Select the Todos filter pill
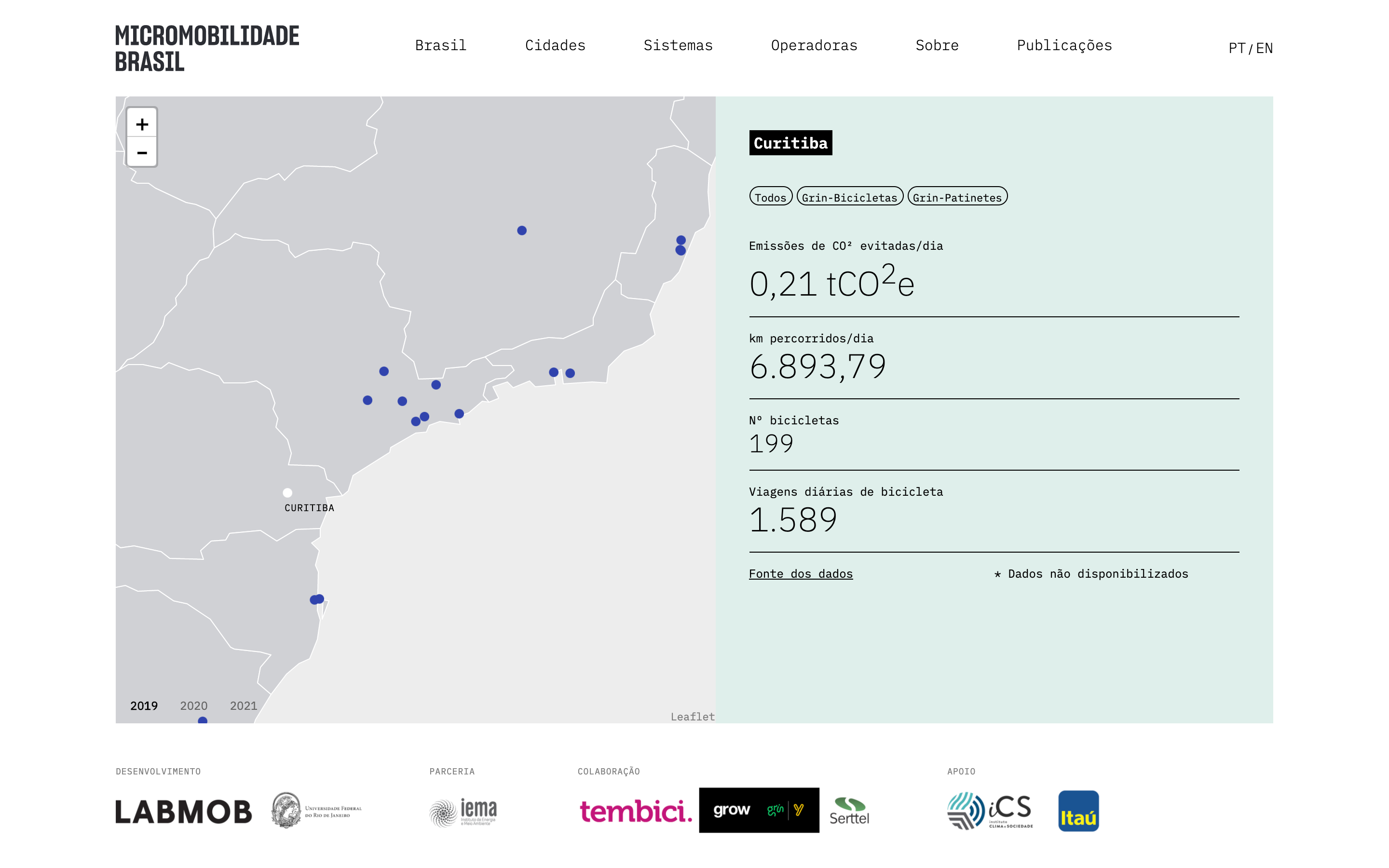The height and width of the screenshot is (868, 1389). 770,197
